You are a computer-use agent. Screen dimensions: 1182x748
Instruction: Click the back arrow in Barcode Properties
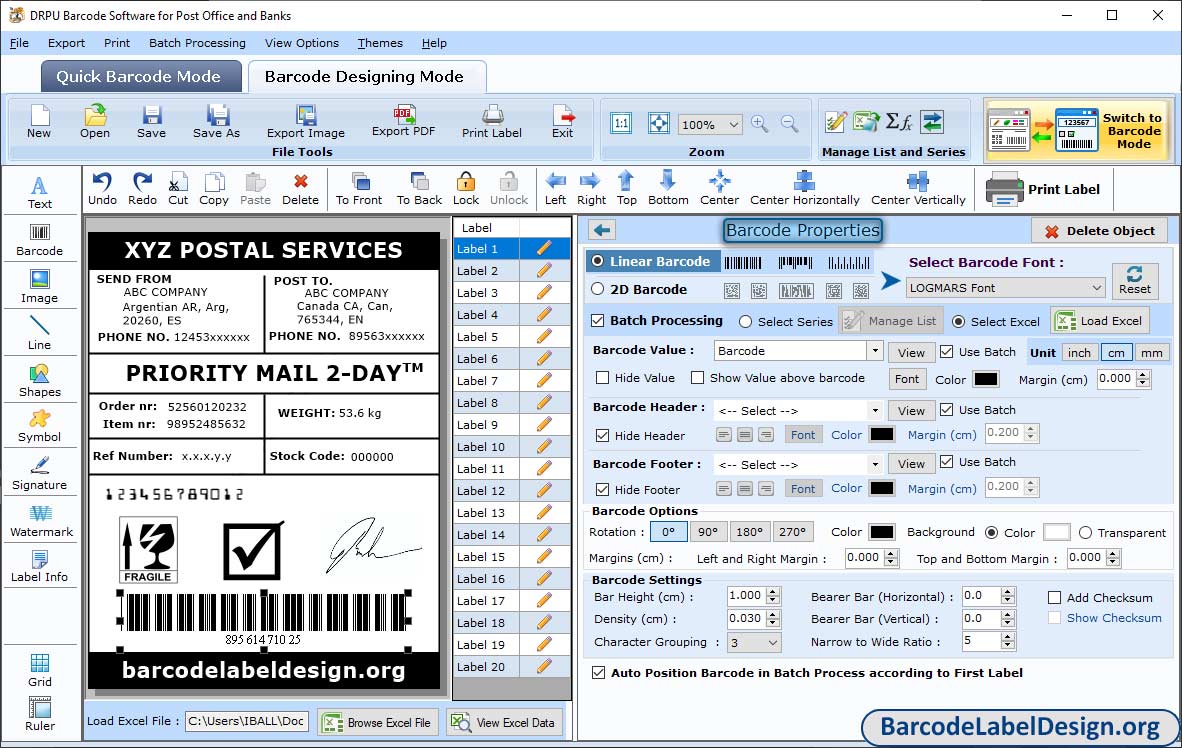pyautogui.click(x=602, y=230)
